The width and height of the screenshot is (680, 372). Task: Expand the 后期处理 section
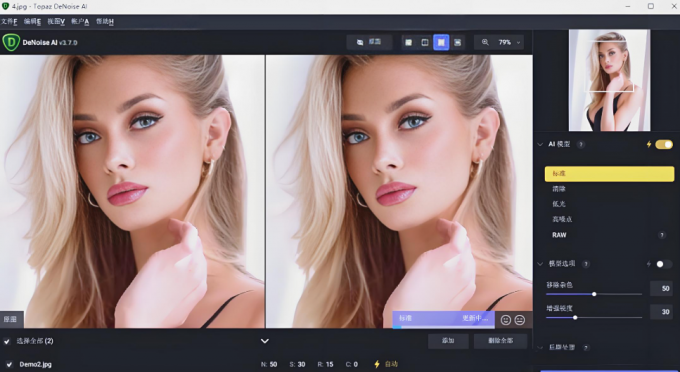(540, 347)
